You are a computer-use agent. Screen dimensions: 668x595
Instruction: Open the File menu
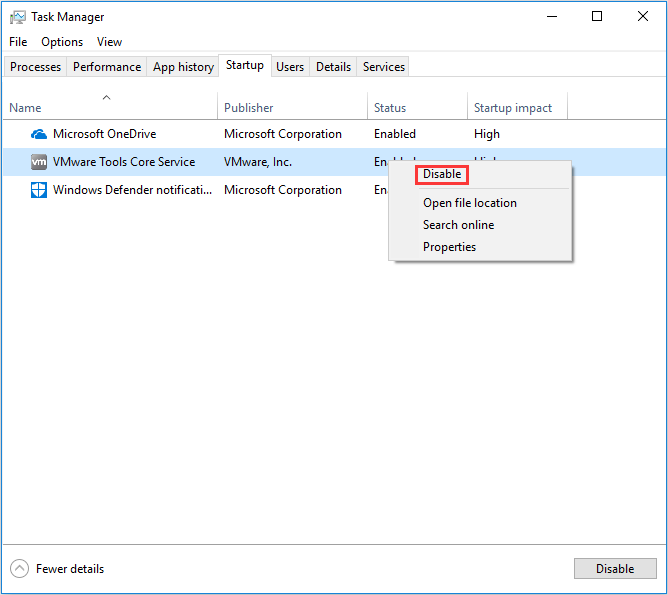point(18,42)
